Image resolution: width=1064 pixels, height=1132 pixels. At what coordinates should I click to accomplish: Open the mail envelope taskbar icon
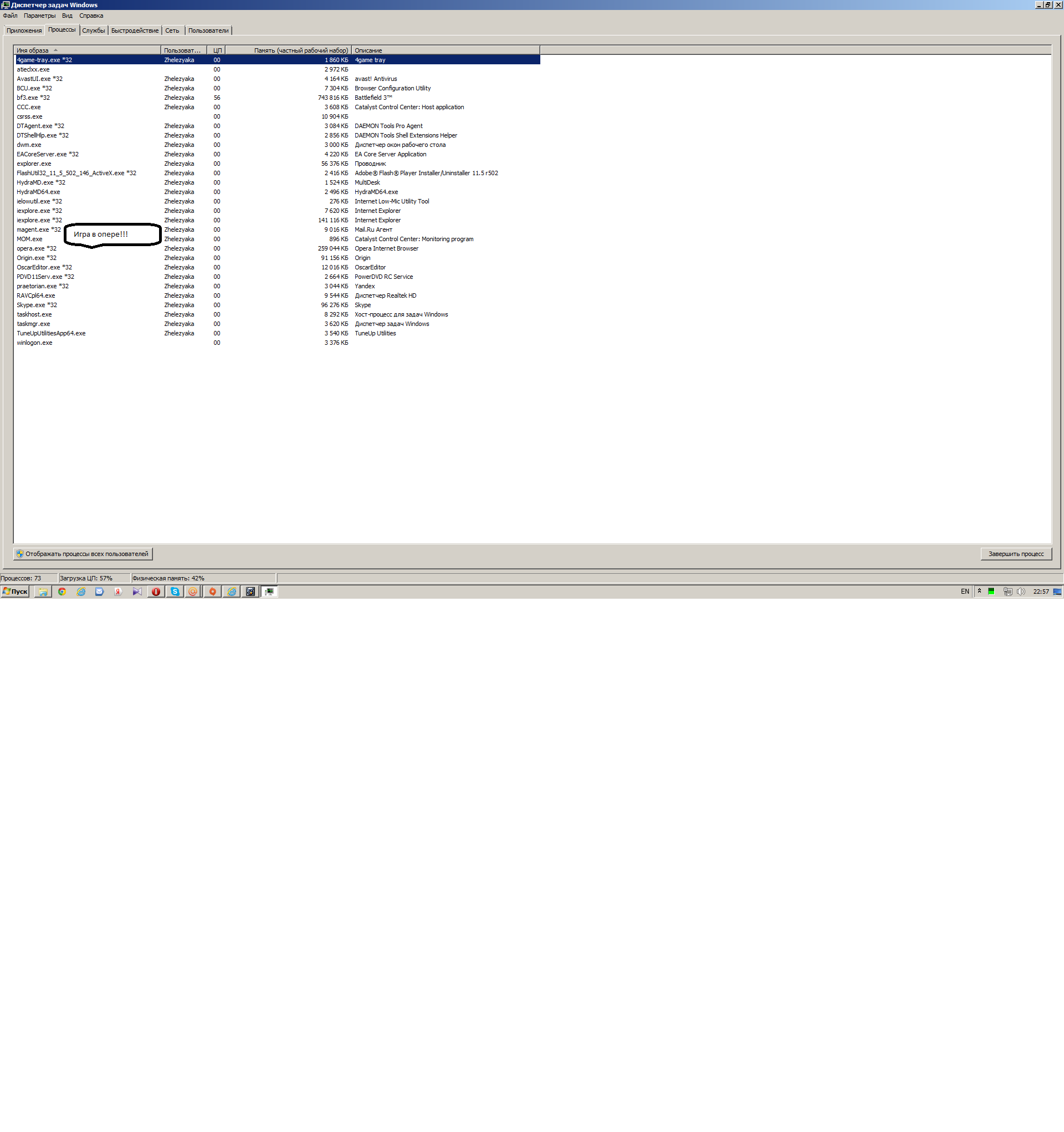100,592
